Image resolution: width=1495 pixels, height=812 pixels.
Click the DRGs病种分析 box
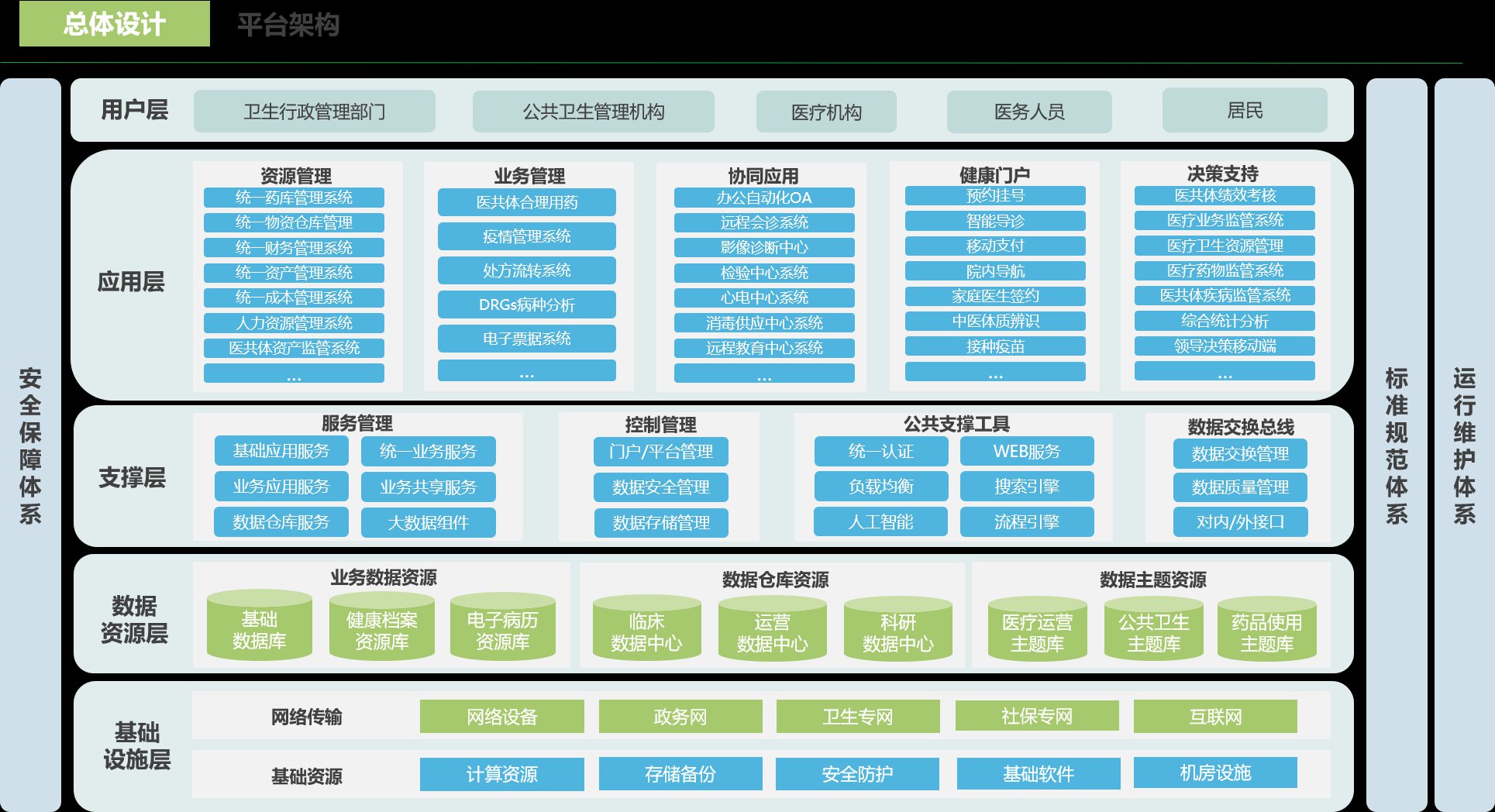tap(526, 304)
